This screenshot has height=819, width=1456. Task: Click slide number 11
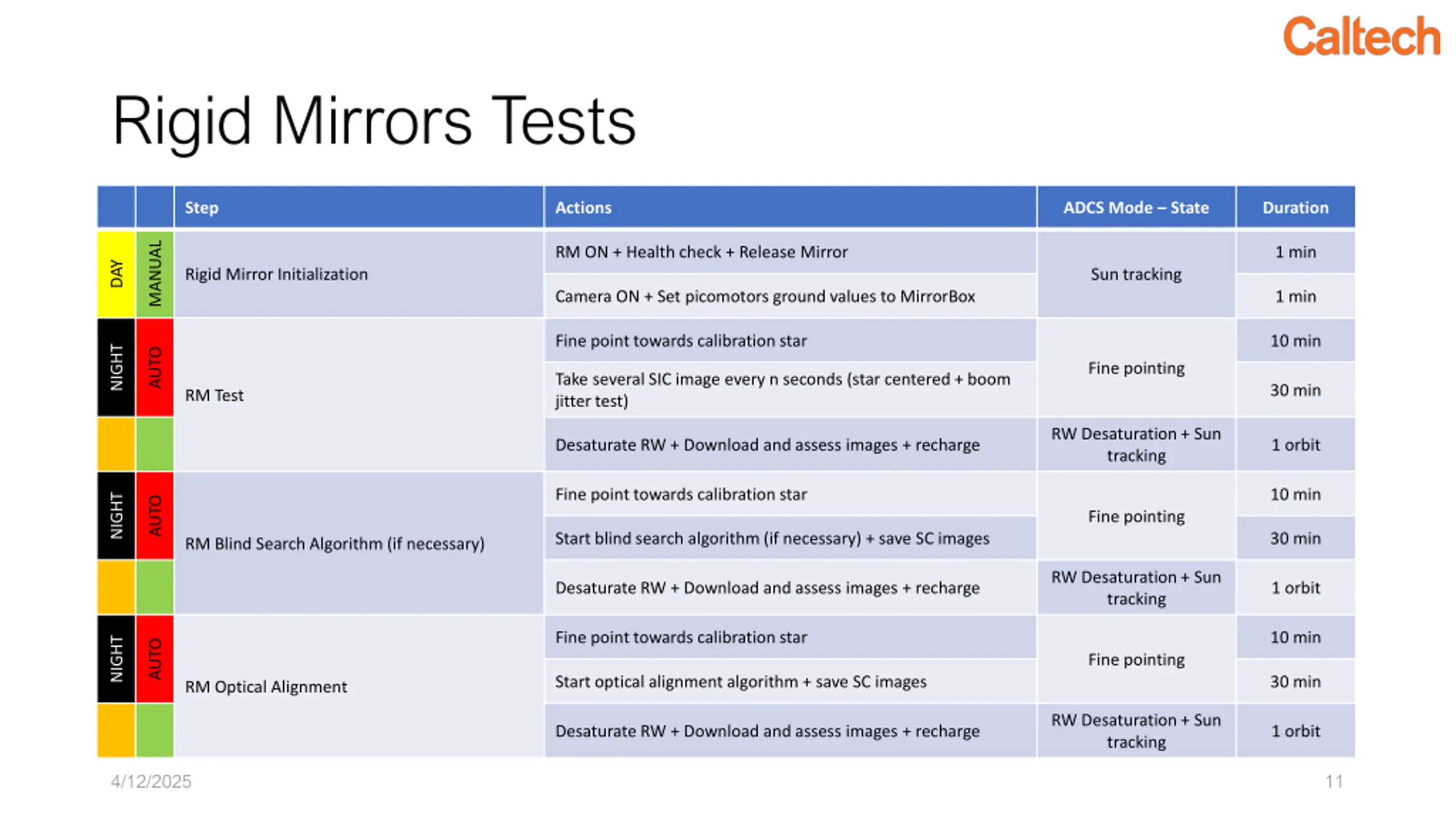click(x=1334, y=781)
